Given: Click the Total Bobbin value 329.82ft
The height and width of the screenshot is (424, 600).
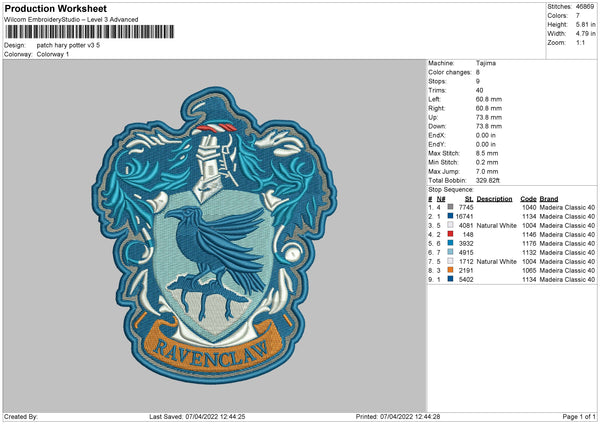Looking at the screenshot, I should tap(488, 180).
